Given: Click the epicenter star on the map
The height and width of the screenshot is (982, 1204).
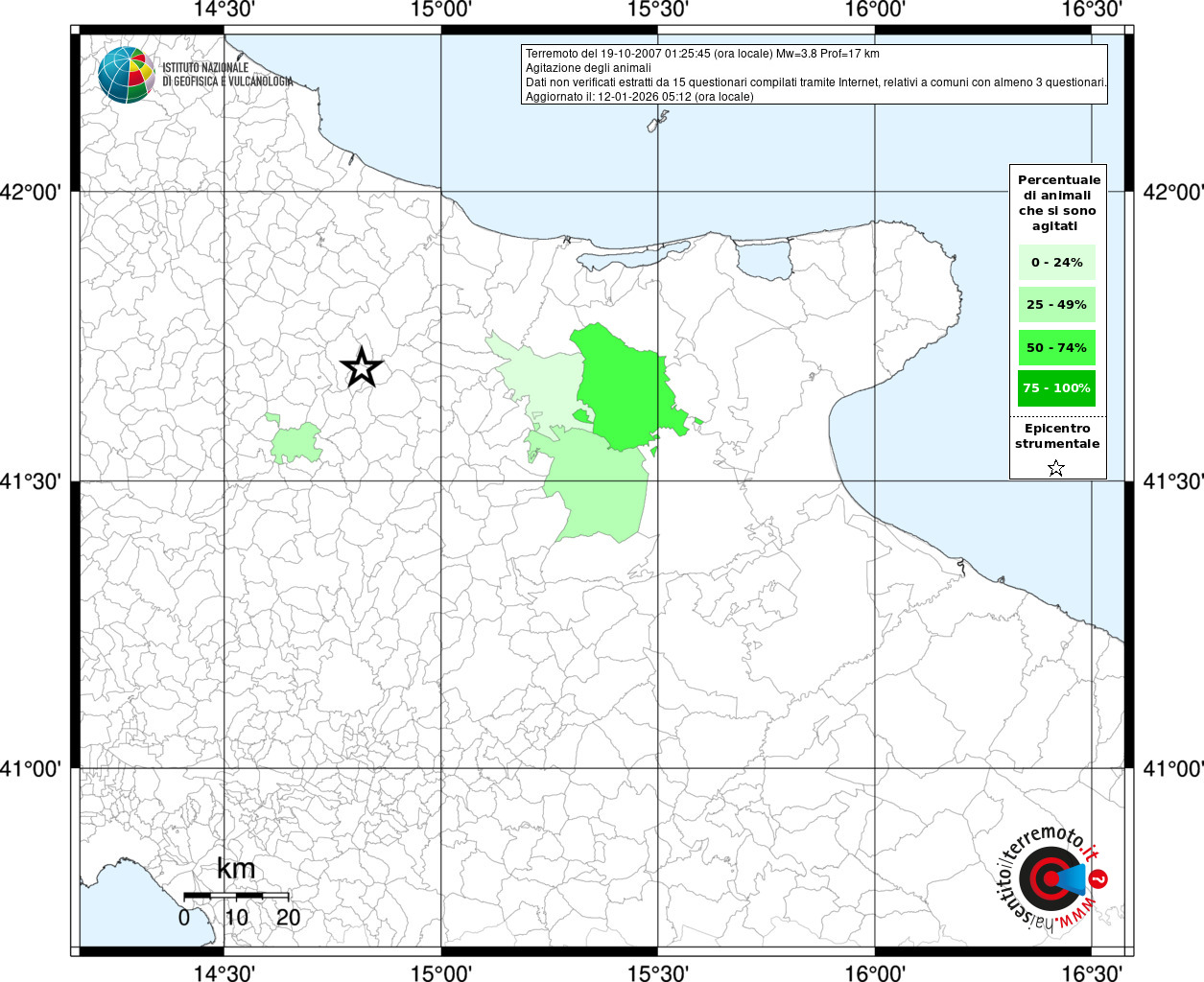Looking at the screenshot, I should pyautogui.click(x=362, y=366).
